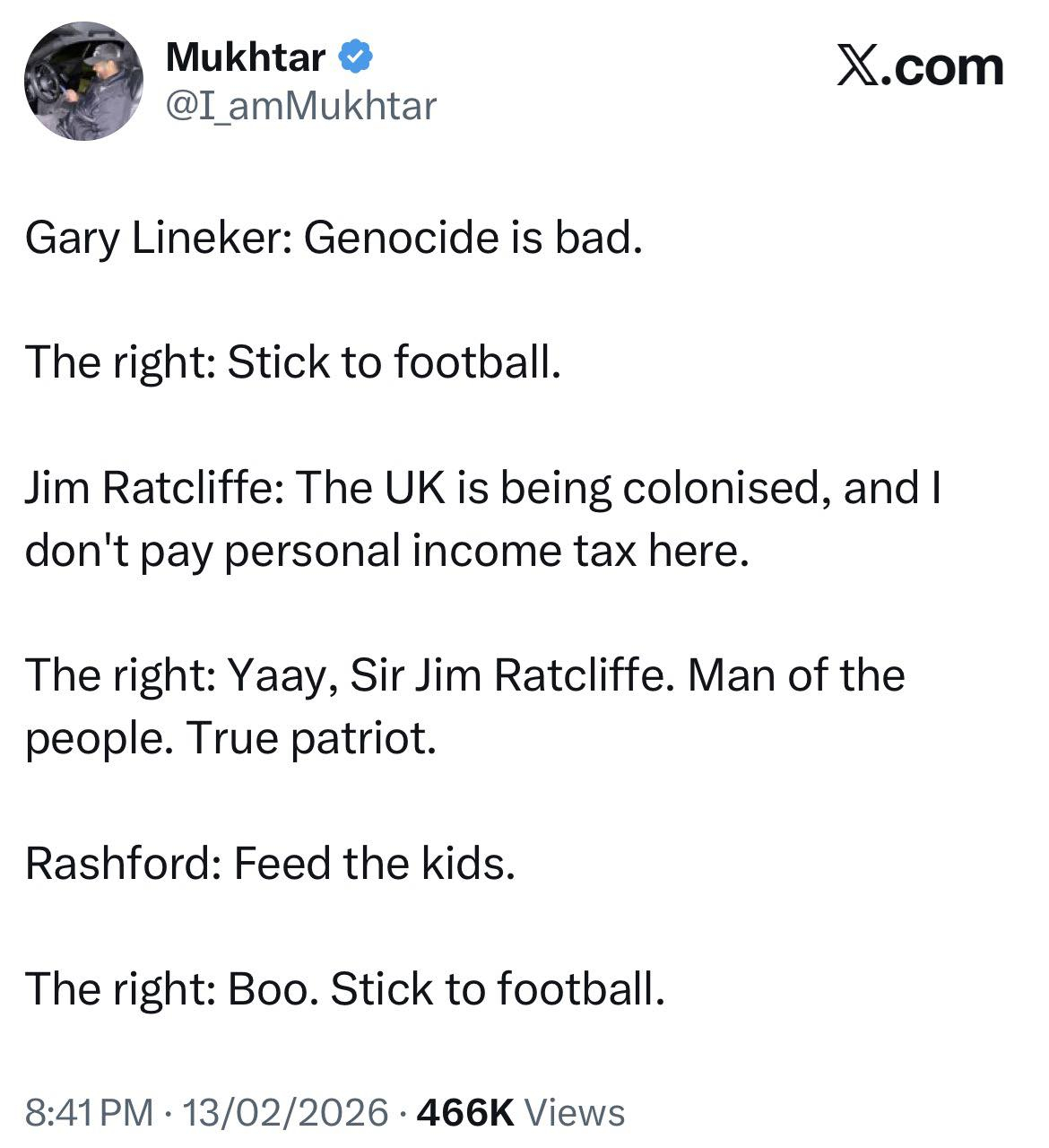This screenshot has width=1049, height=1148.
Task: Click the ".com" text beside the X logo
Action: tap(943, 68)
